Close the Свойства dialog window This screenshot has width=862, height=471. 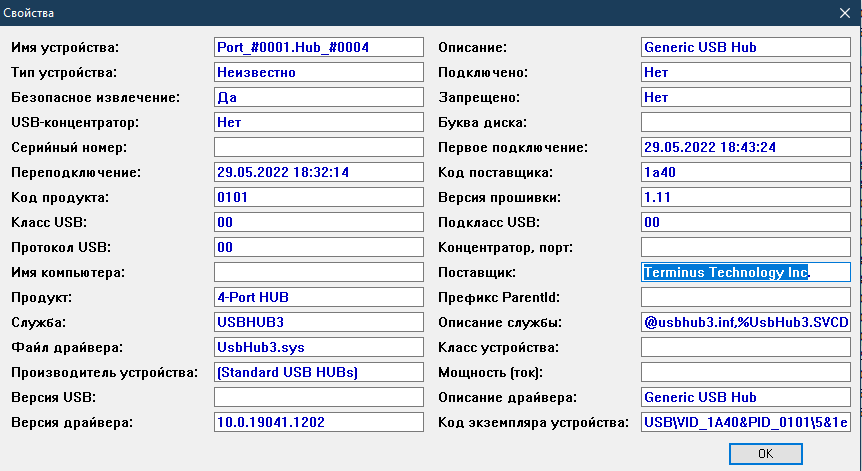pos(844,13)
